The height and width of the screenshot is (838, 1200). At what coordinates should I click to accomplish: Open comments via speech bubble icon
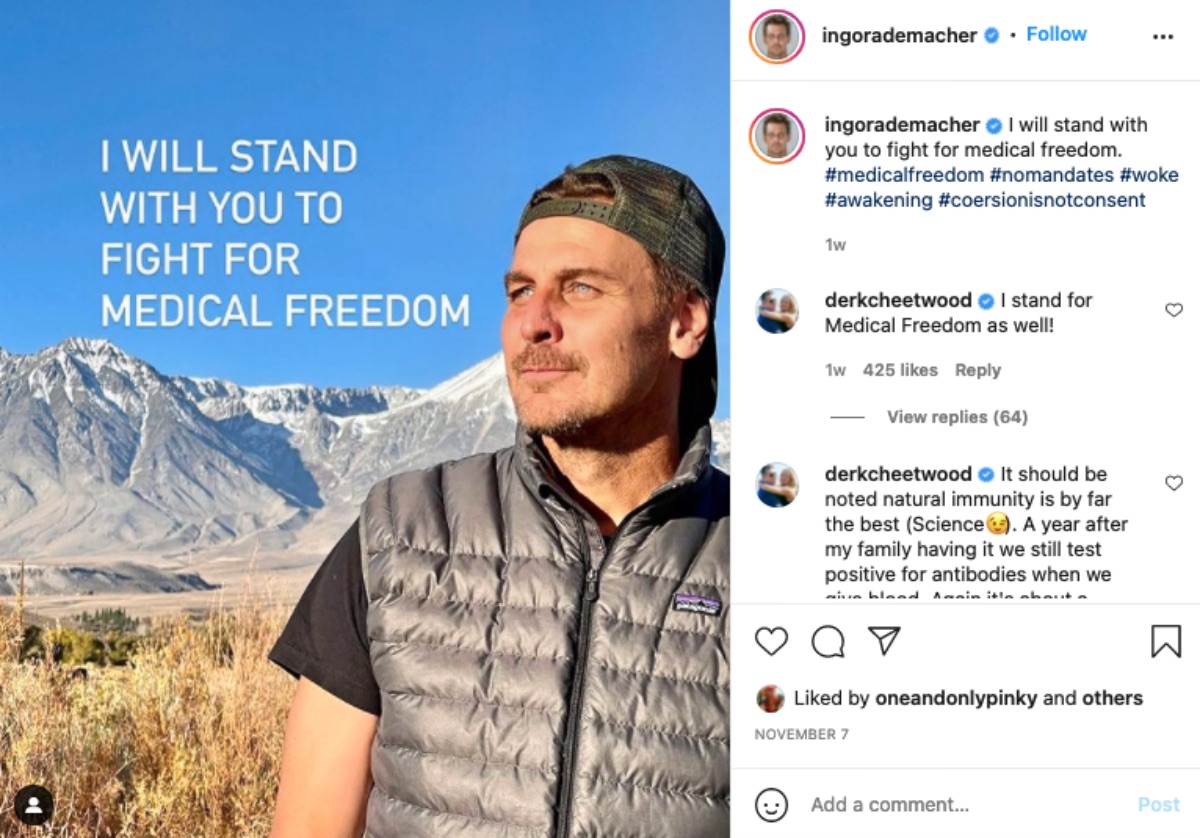tap(828, 641)
